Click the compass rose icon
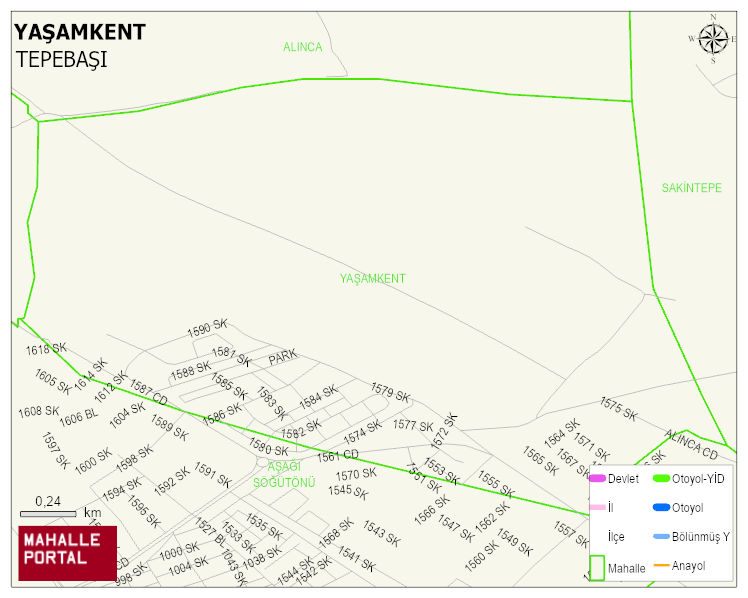748x598 pixels. coord(714,39)
